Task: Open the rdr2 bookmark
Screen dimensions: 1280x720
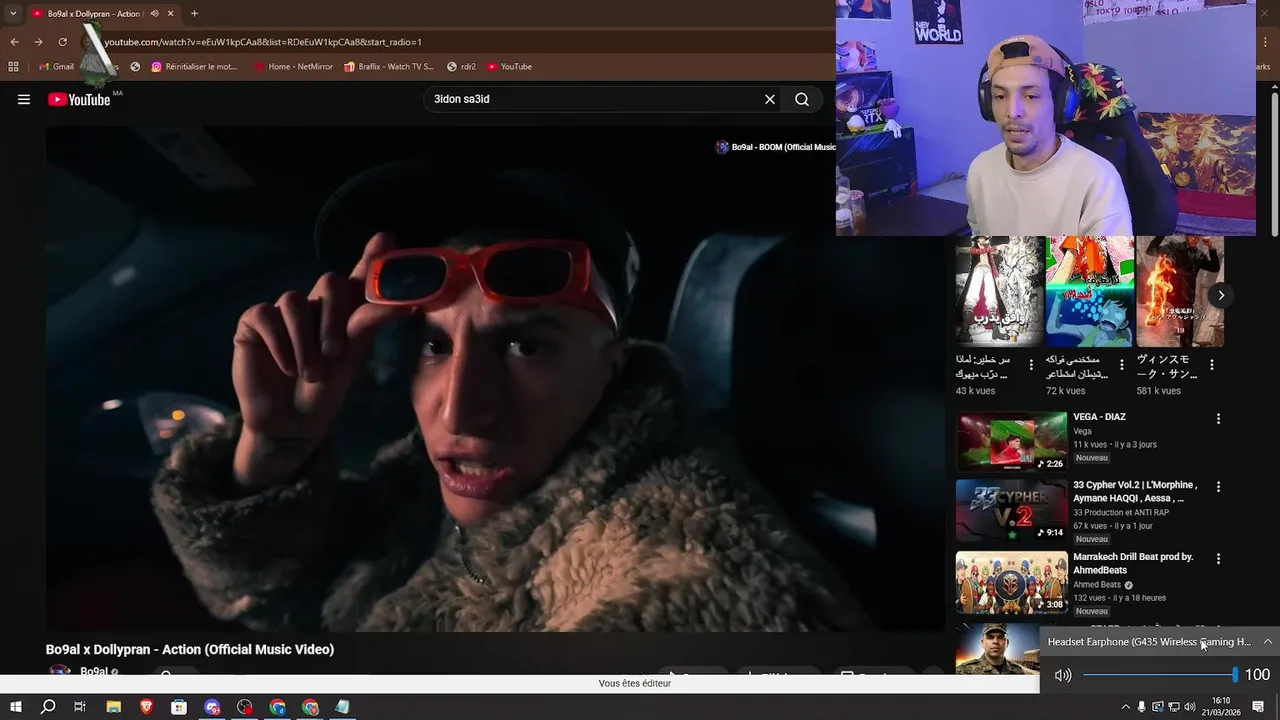Action: [x=461, y=67]
